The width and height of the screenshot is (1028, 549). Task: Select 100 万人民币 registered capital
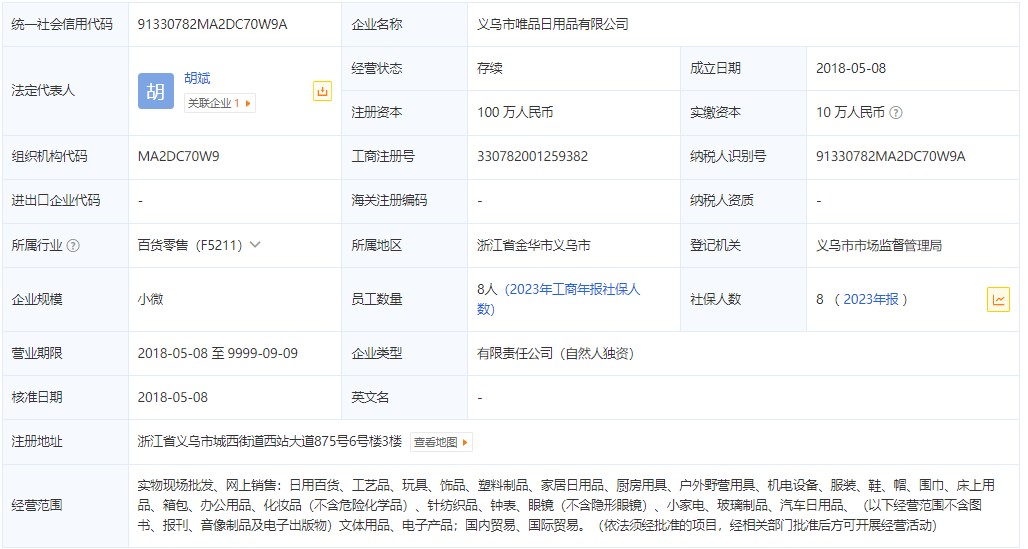coord(515,112)
